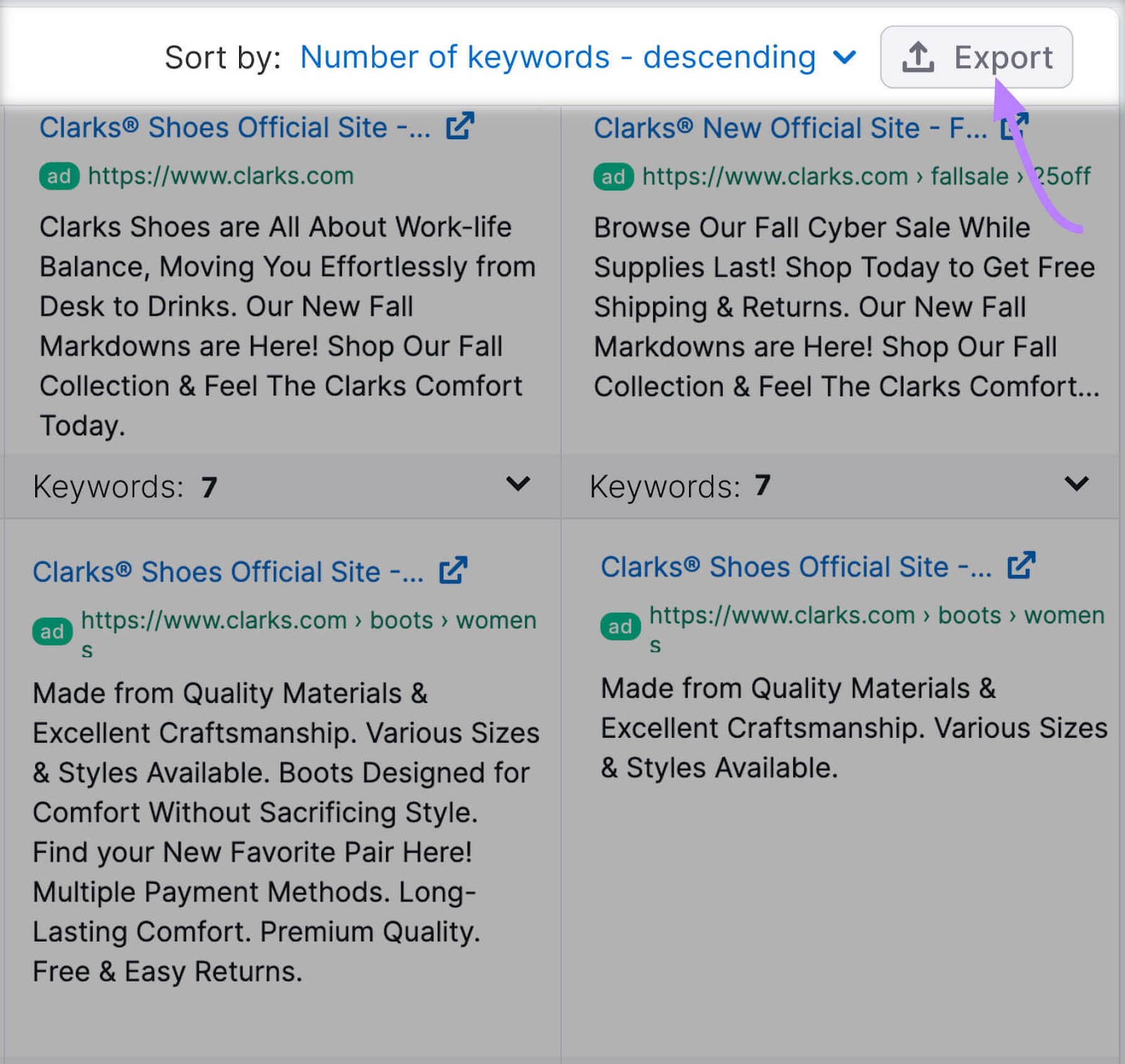Click the https://www.clarks.com URL in the first ad
1125x1064 pixels.
220,176
